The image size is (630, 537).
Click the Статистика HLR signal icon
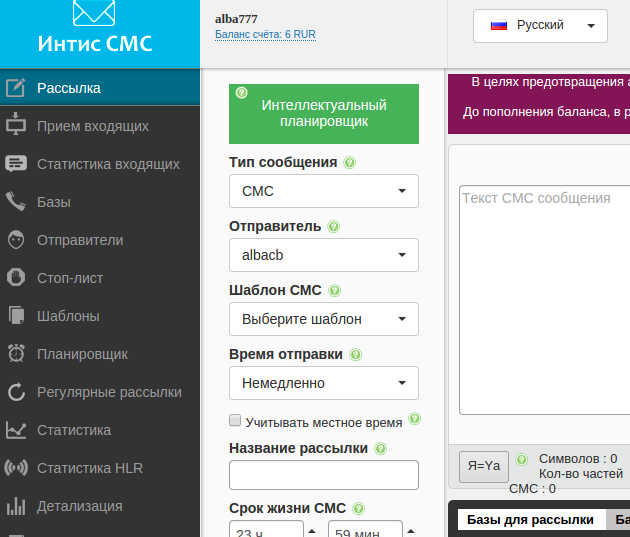15,468
